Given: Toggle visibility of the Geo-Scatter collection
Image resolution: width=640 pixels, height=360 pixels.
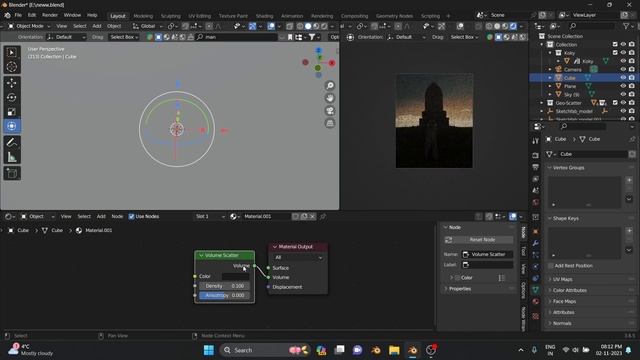Looking at the screenshot, I should click(x=623, y=103).
